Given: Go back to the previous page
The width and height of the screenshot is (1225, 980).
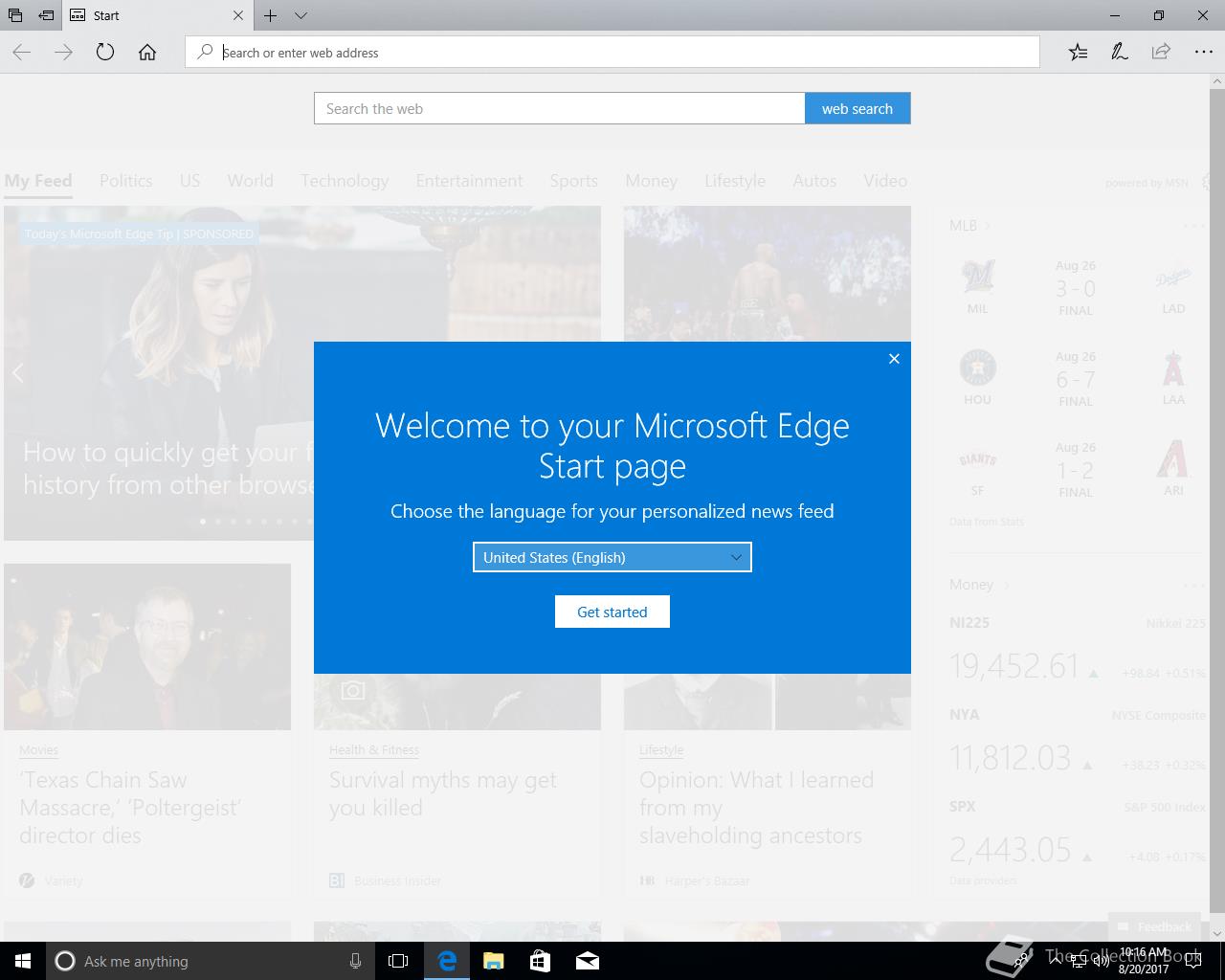Looking at the screenshot, I should click(22, 53).
